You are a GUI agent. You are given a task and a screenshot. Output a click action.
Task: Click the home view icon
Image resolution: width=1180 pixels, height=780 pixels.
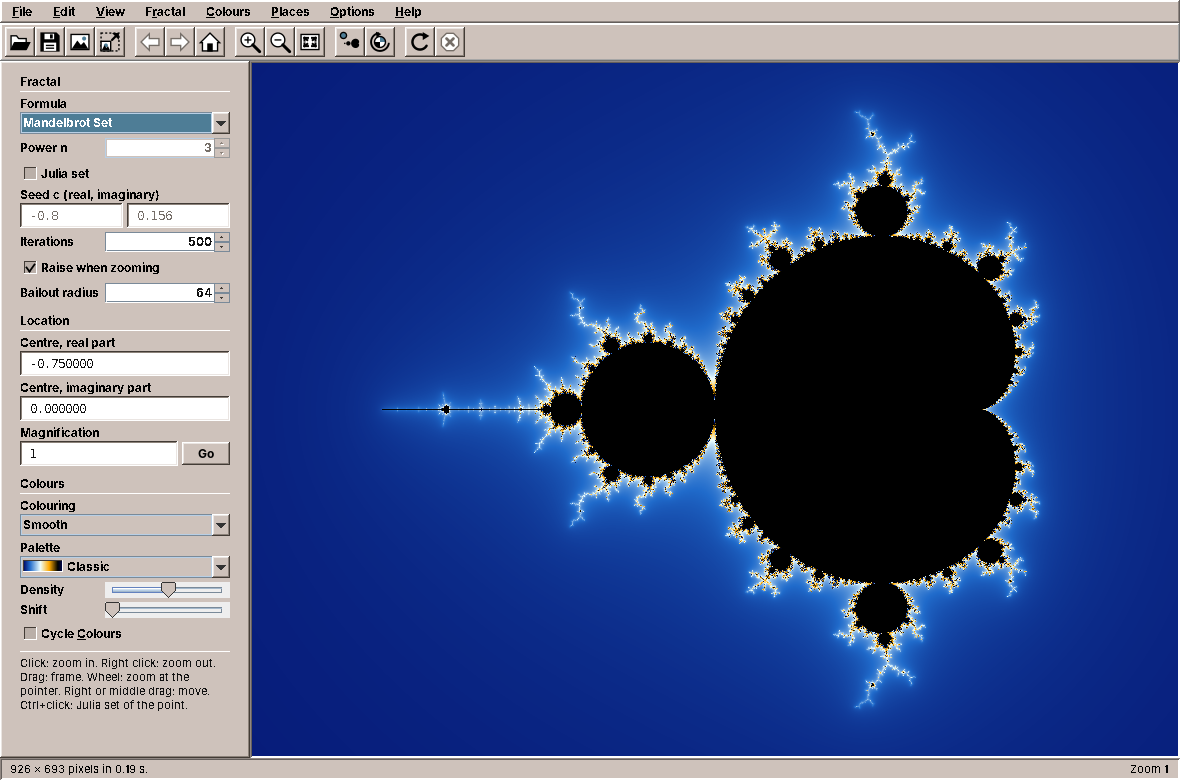[210, 42]
